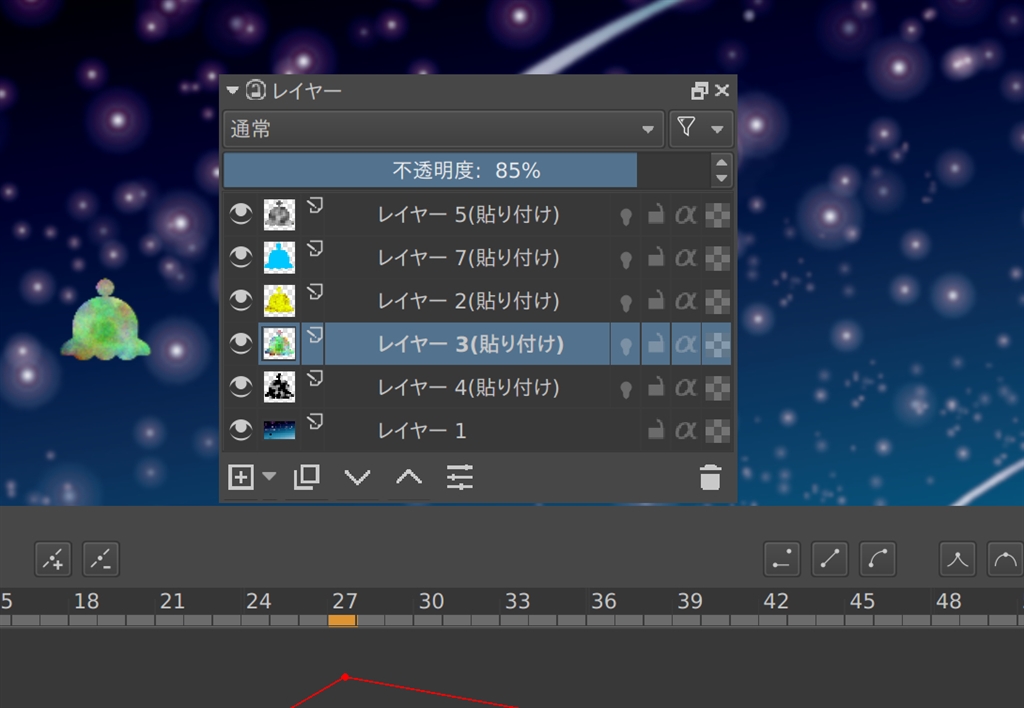Open the layer filter dropdown arrow
The image size is (1024, 708).
point(717,129)
